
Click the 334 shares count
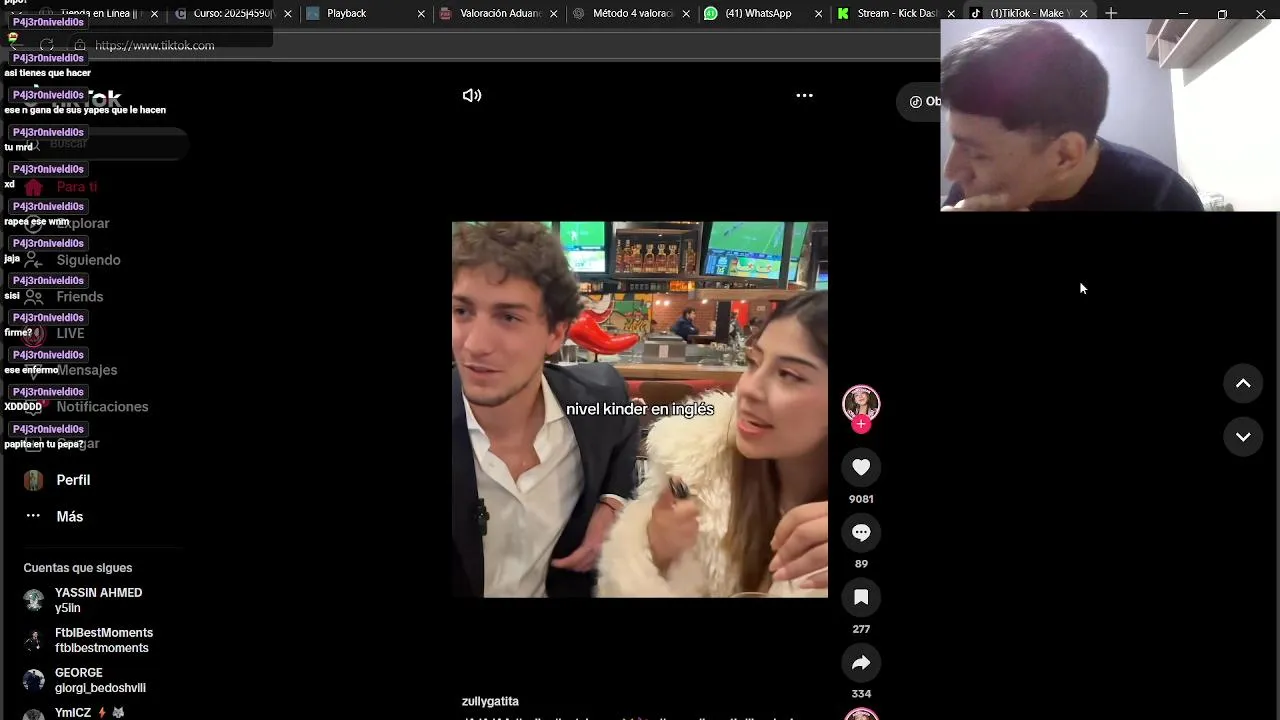click(x=861, y=694)
